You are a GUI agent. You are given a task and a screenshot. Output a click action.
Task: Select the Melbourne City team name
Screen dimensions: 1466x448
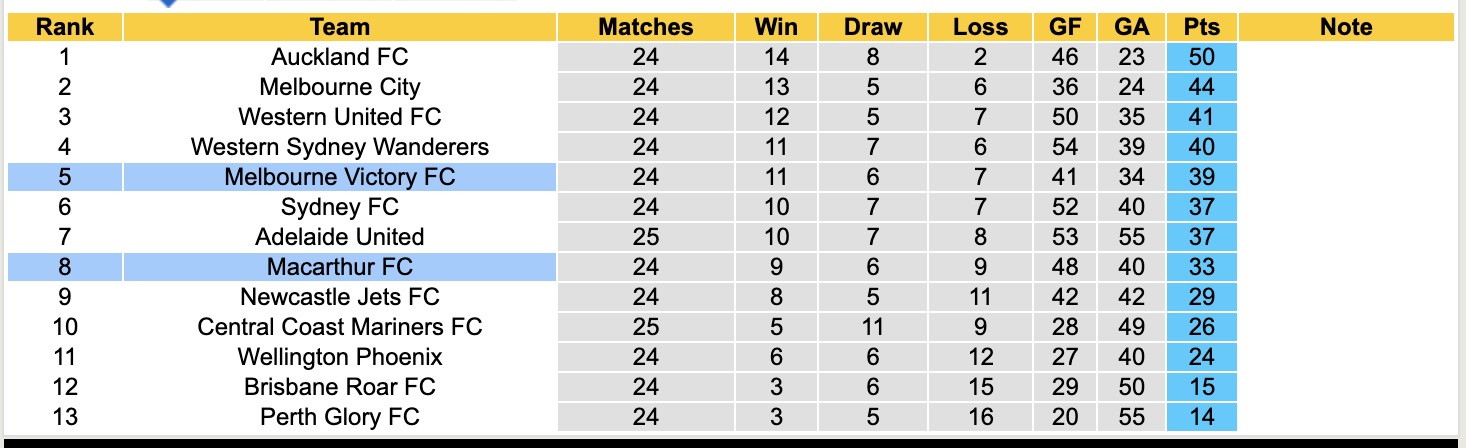[340, 87]
